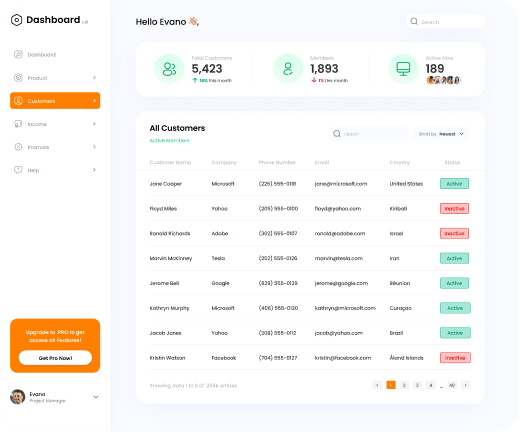Click Evano's profile avatar photo
The width and height of the screenshot is (520, 432).
18,397
